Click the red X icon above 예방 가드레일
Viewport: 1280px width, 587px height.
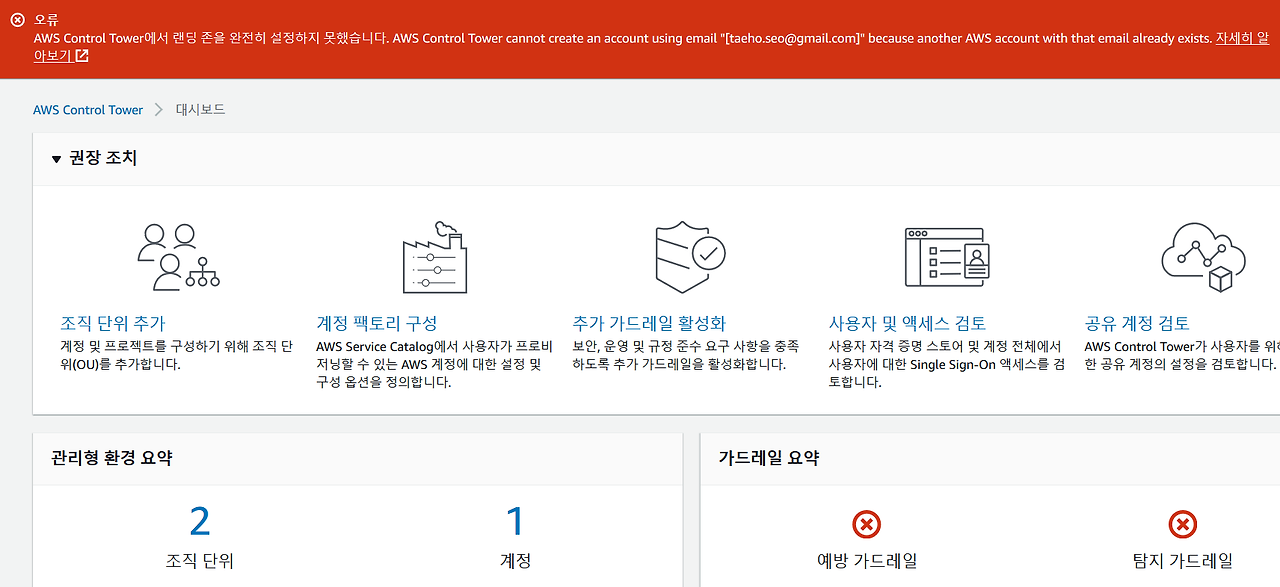(x=867, y=524)
